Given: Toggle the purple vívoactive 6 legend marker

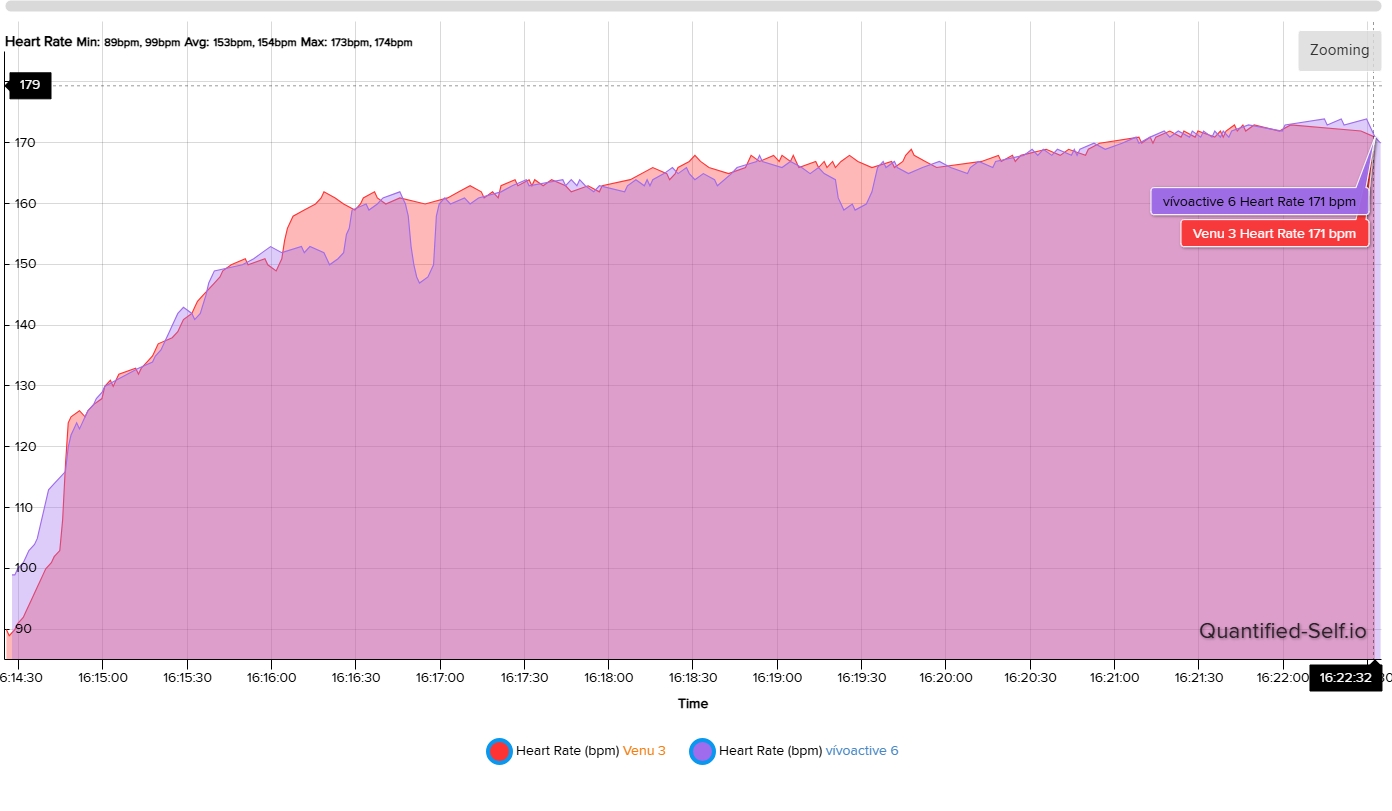Looking at the screenshot, I should [x=702, y=751].
